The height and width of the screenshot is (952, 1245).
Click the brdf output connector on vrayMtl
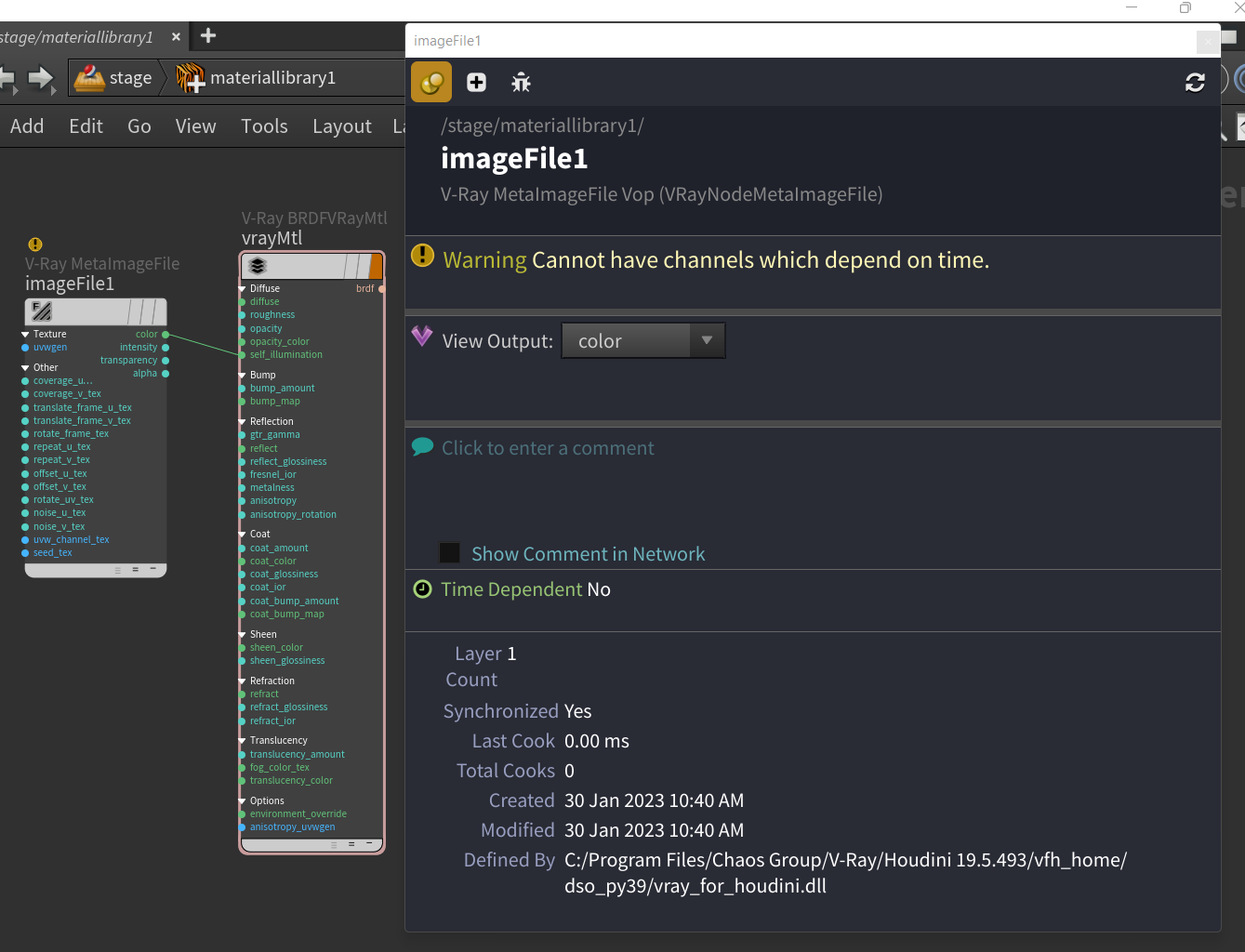coord(381,288)
